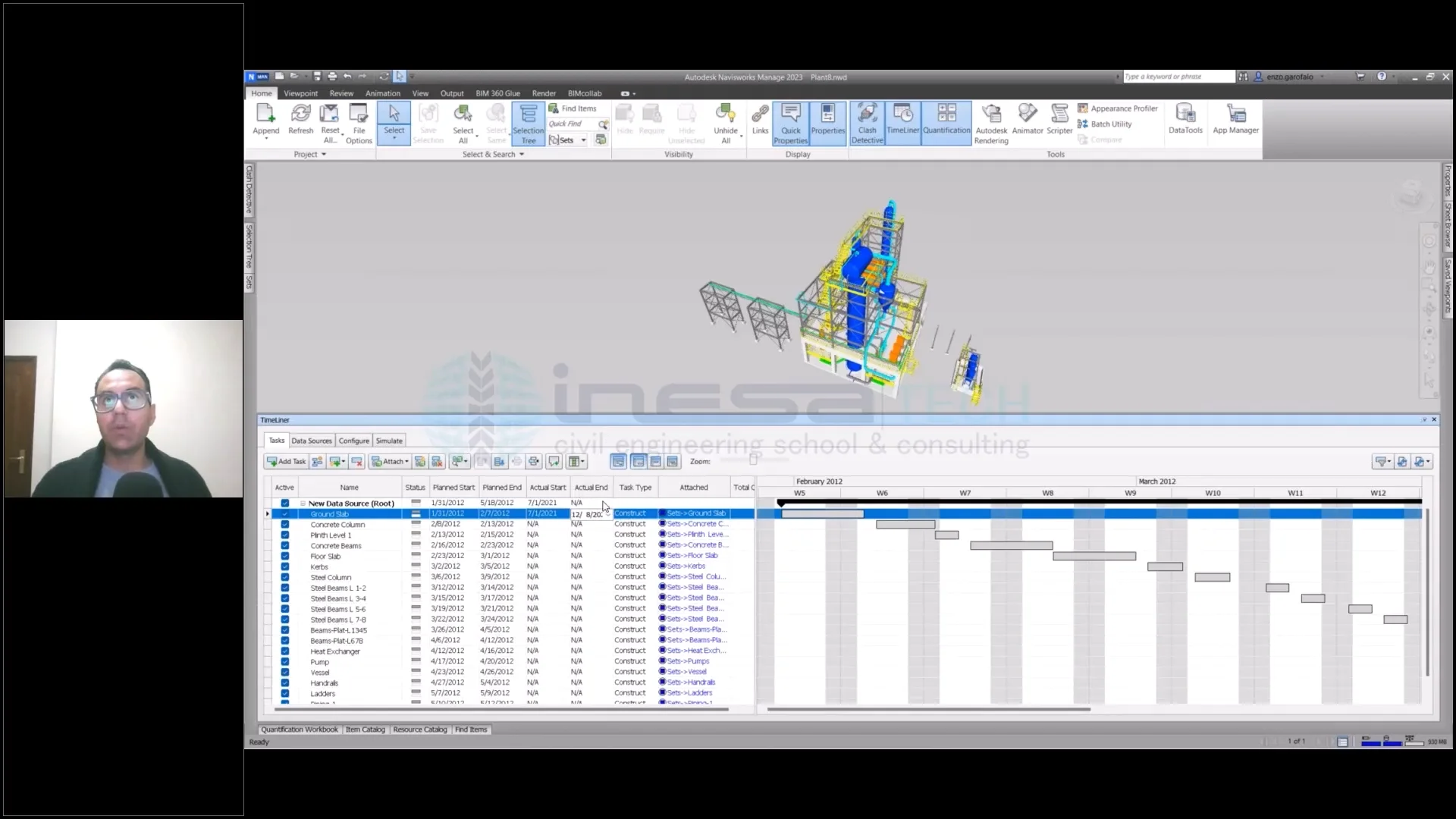This screenshot has width=1456, height=819.
Task: Click the Quick Find input field
Action: point(573,124)
